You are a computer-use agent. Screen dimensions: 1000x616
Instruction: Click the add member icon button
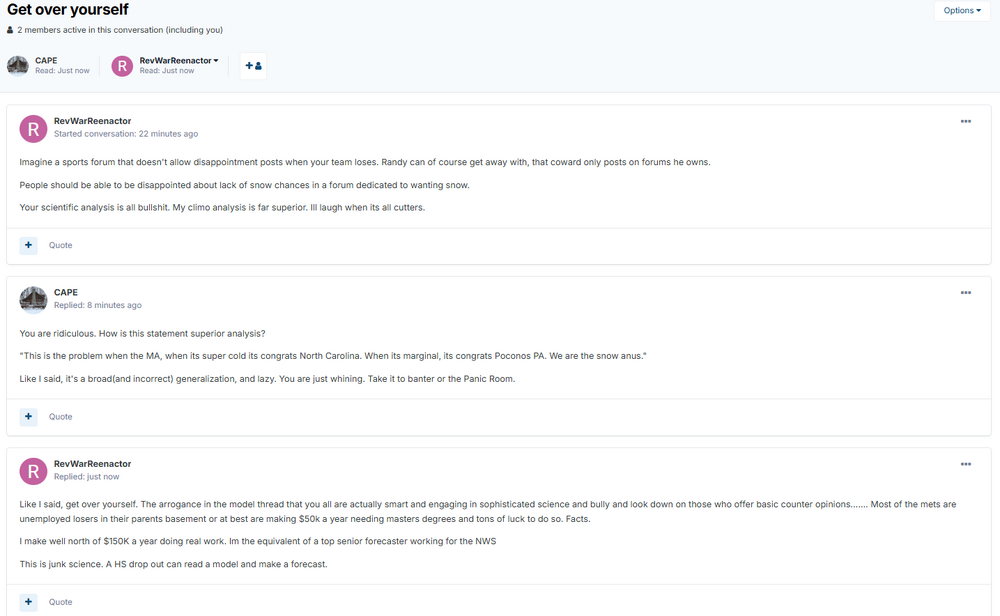(253, 66)
